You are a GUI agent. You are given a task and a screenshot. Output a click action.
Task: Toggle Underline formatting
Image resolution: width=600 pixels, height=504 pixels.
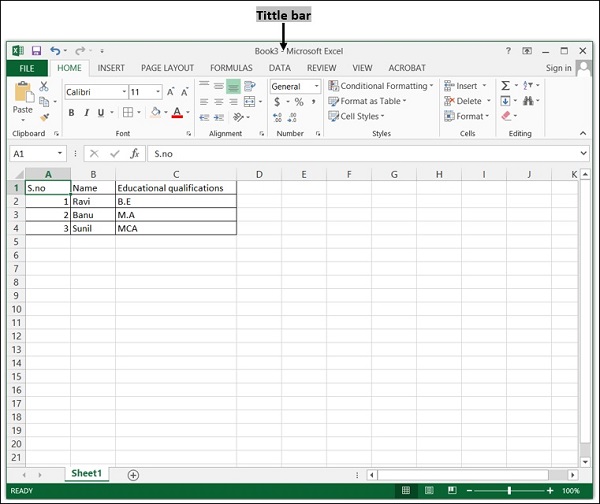[x=100, y=113]
